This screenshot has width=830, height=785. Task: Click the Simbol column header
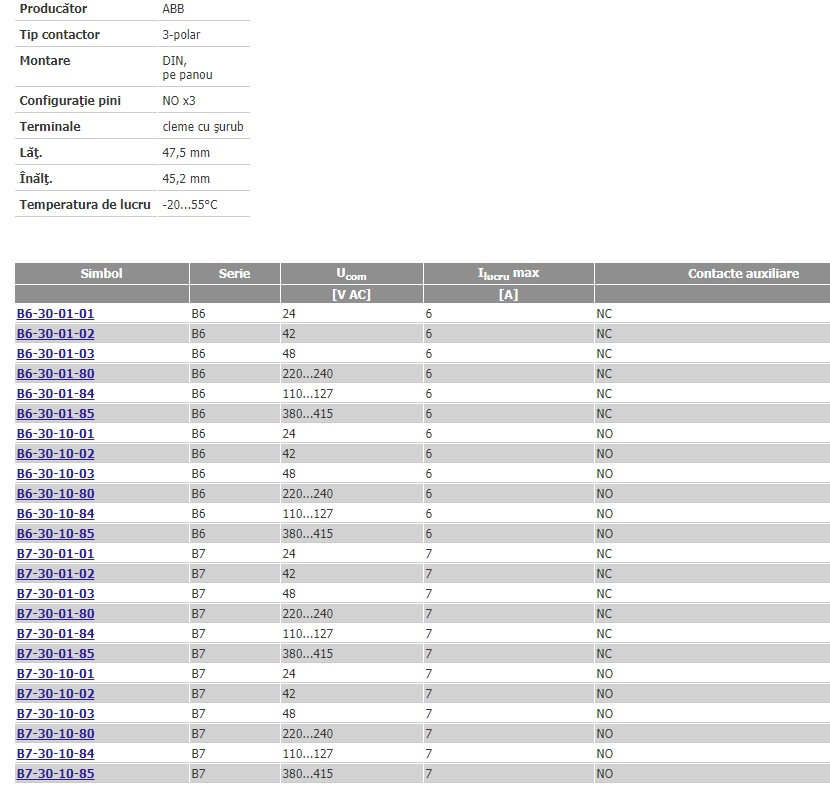(x=102, y=274)
